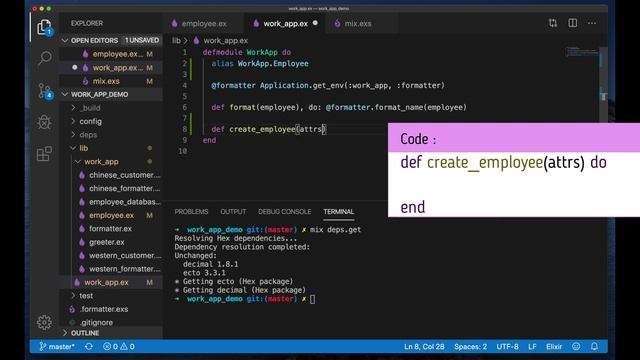Switch to the employee.ex editor tab

coord(204,24)
